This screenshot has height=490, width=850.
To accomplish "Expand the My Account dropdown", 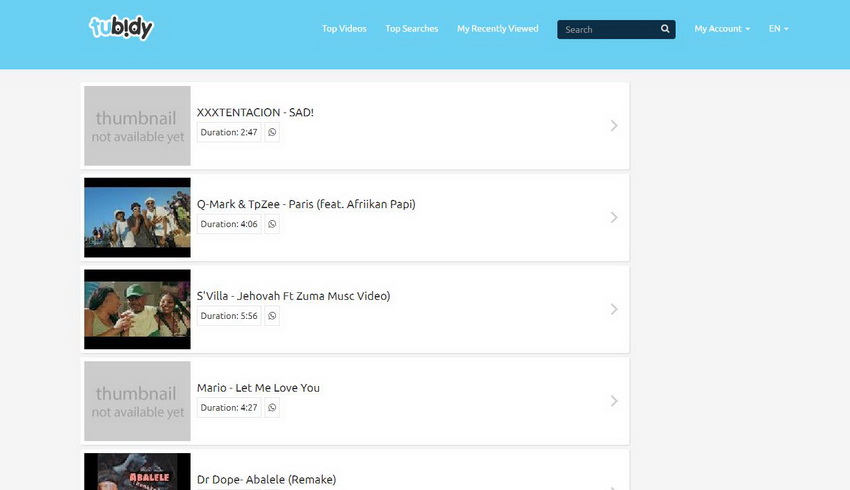I will pos(722,29).
